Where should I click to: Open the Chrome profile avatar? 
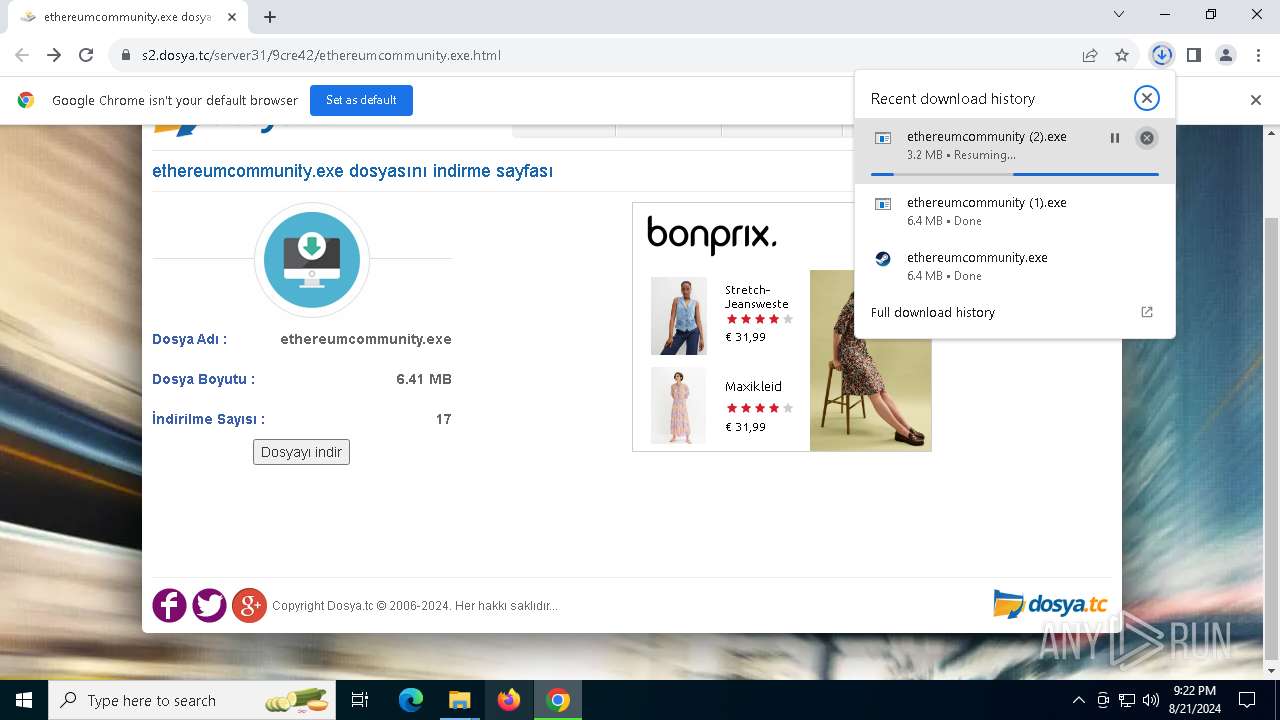[x=1226, y=55]
